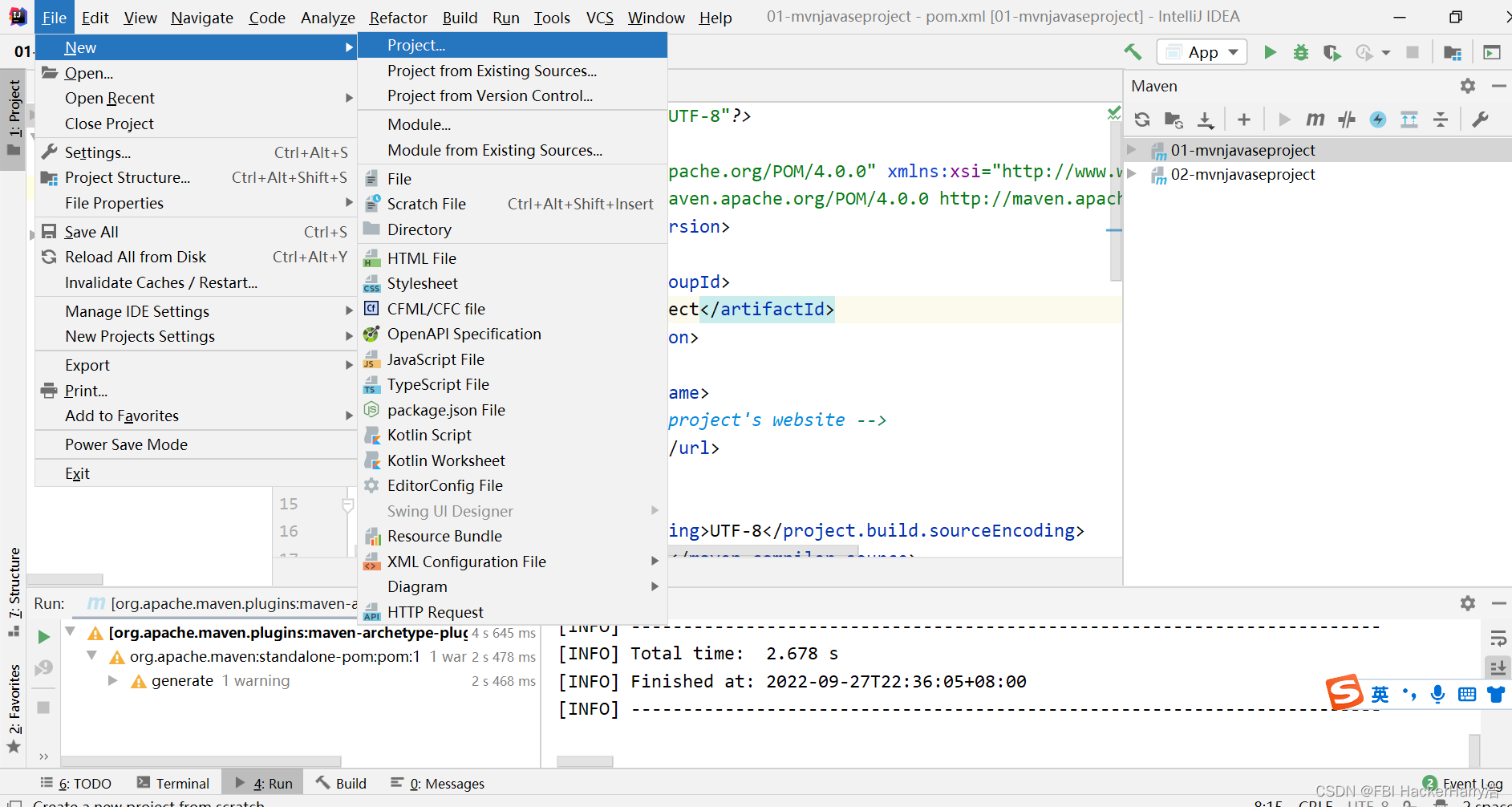Select Project... from New submenu
1512x807 pixels.
pos(415,46)
